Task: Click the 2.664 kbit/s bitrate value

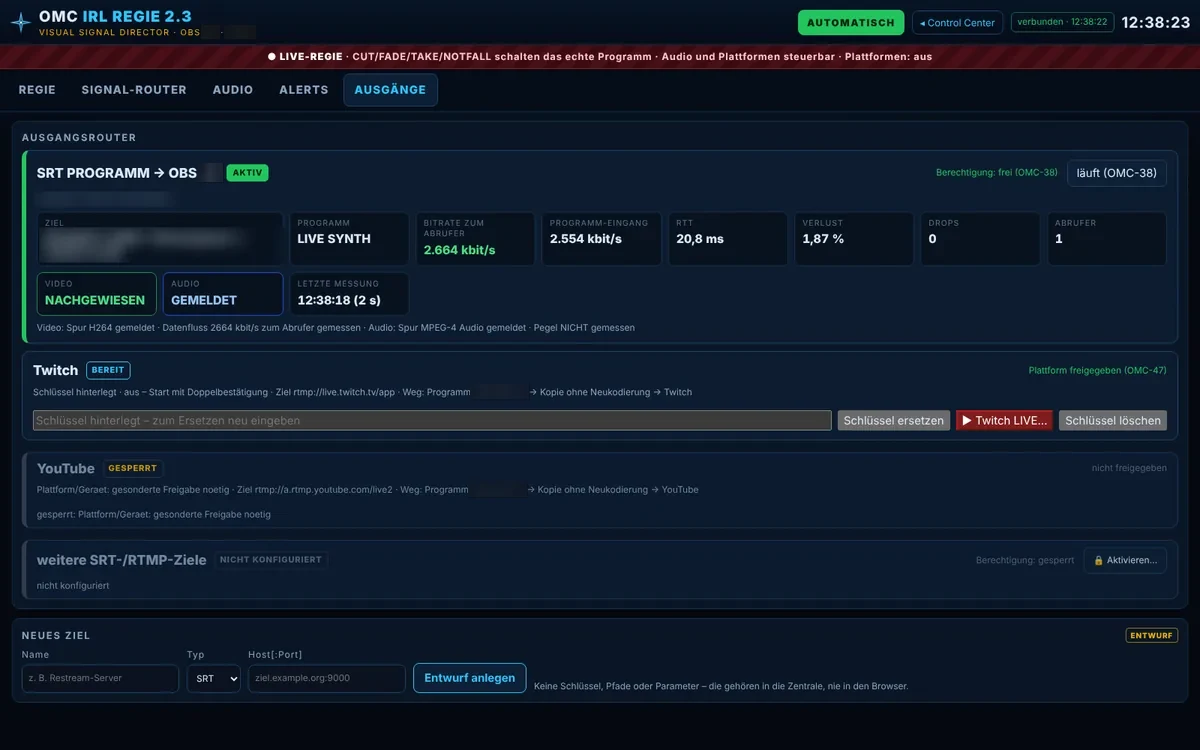Action: coord(460,250)
